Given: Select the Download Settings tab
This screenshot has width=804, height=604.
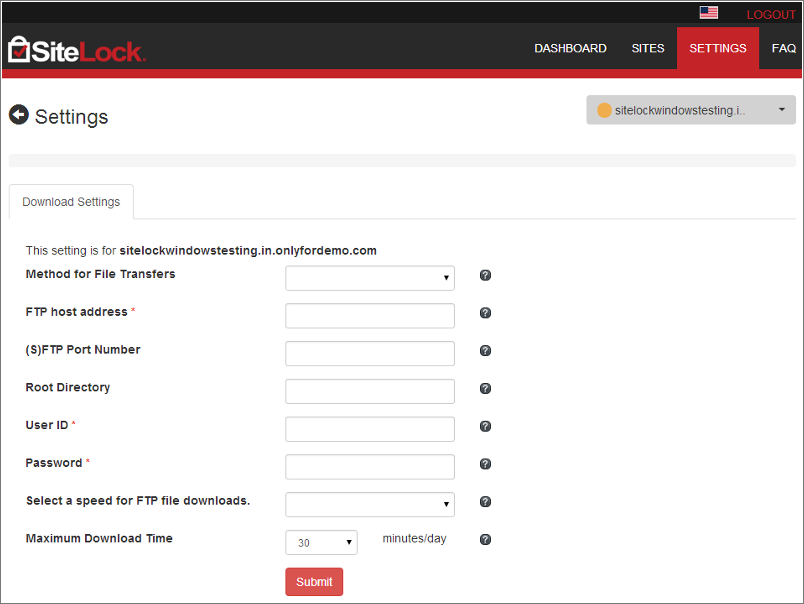Looking at the screenshot, I should 70,201.
